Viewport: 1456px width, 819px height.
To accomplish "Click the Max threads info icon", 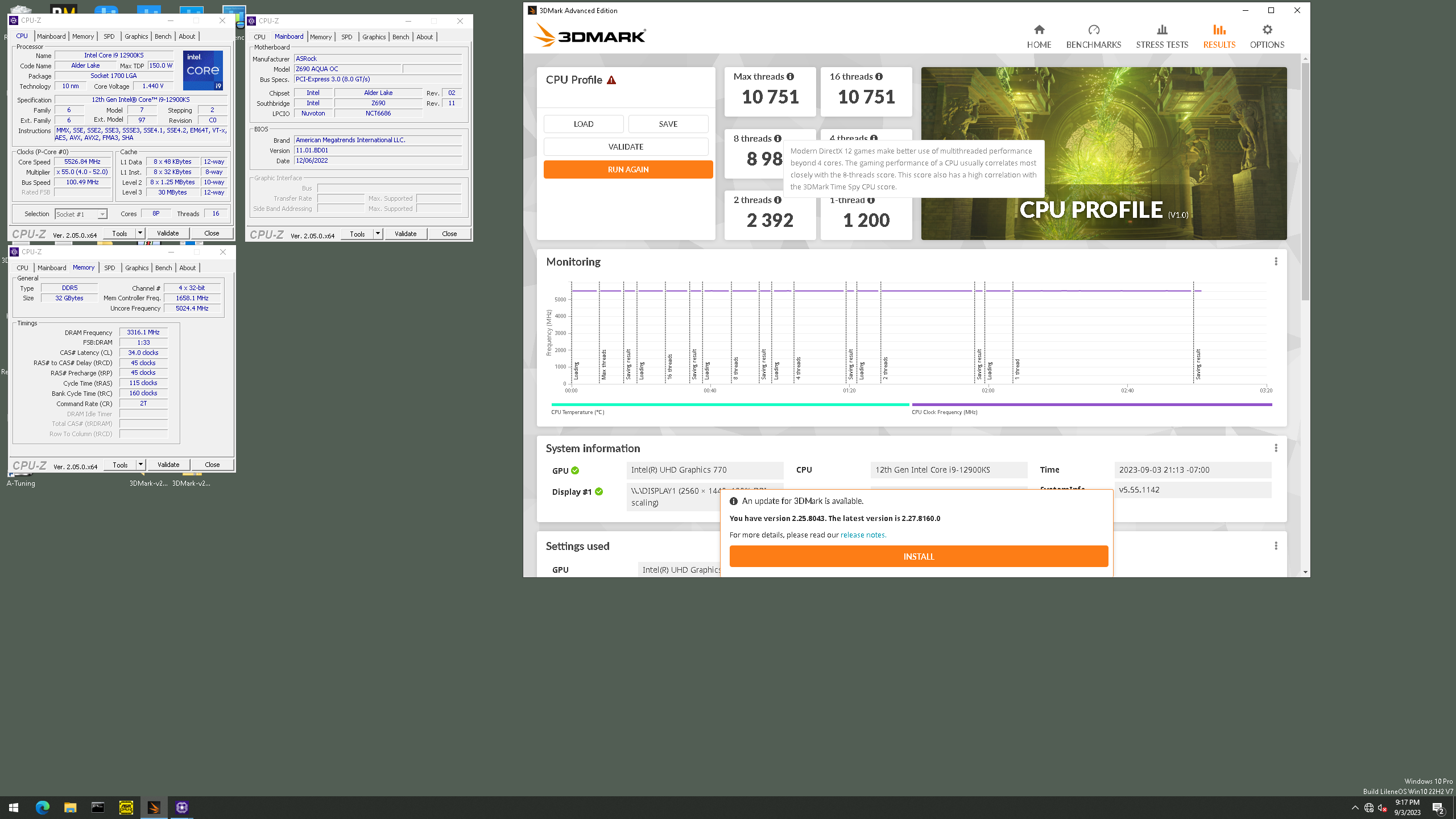I will 790,76.
